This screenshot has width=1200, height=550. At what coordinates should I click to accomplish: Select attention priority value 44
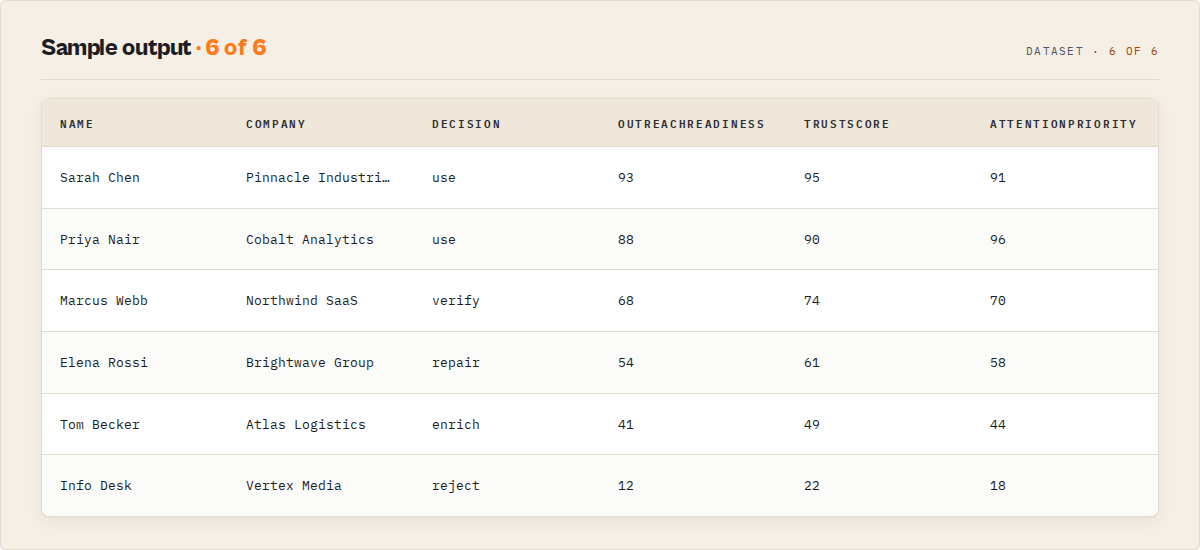(998, 425)
